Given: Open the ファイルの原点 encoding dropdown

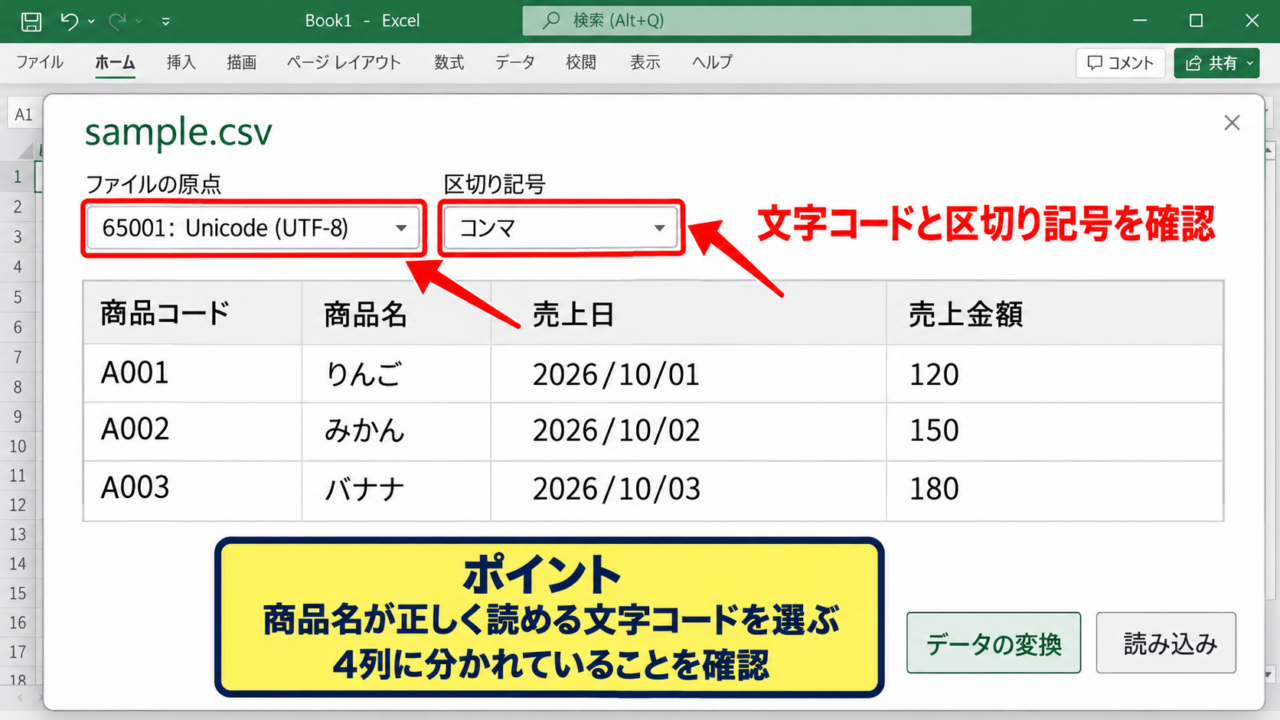Looking at the screenshot, I should (254, 229).
